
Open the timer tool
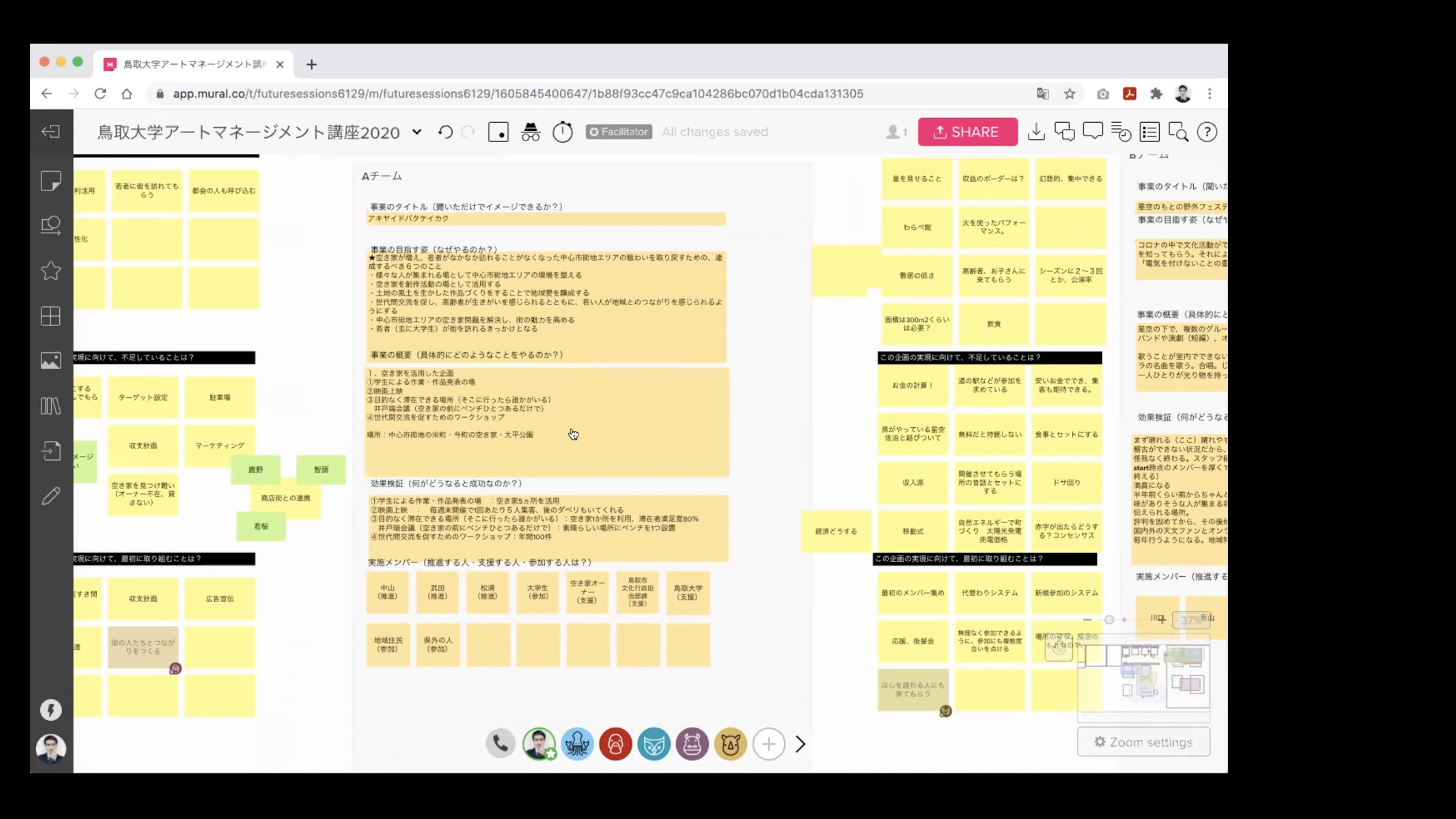tap(562, 132)
